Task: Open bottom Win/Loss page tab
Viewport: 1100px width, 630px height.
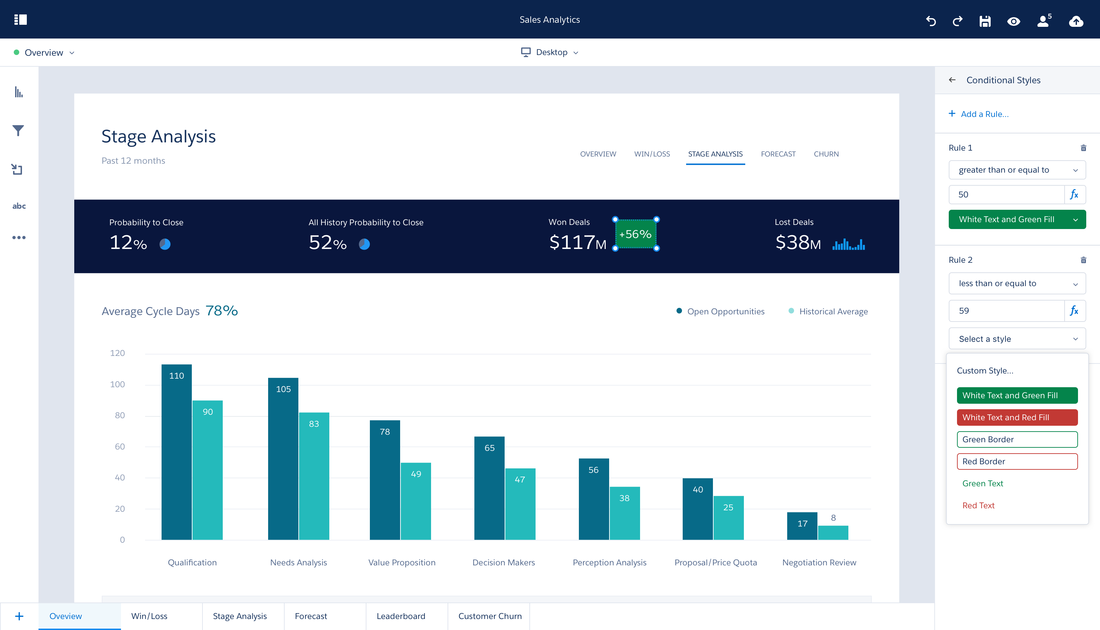Action: tap(161, 616)
